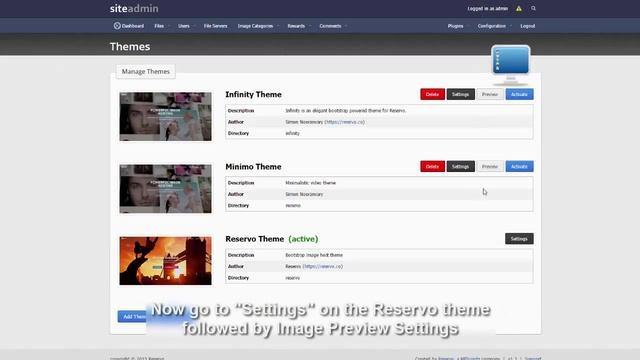Click Reservo Theme description text

[314, 255]
